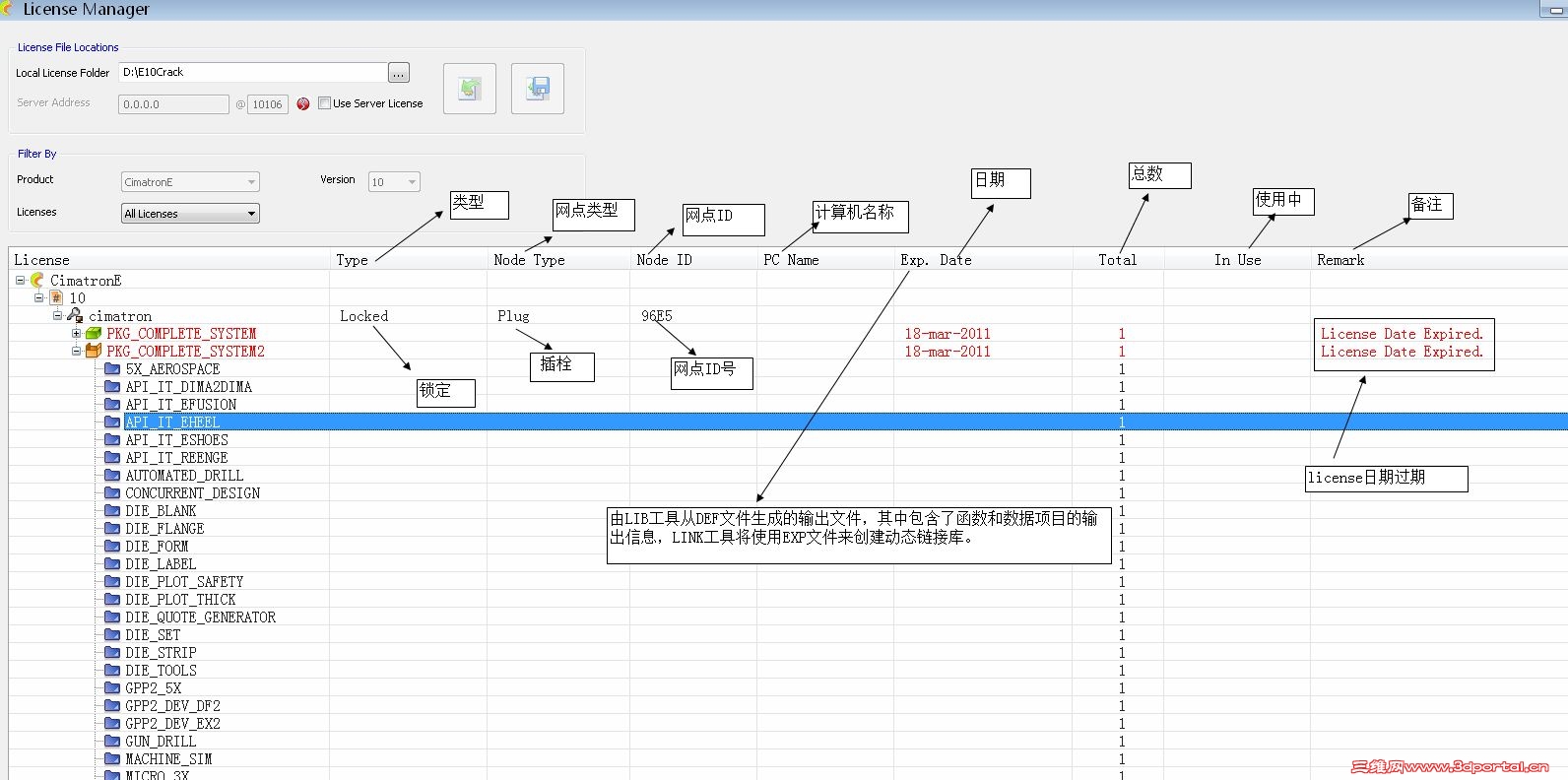The height and width of the screenshot is (780, 1568).
Task: Click the Type column header
Action: [409, 260]
